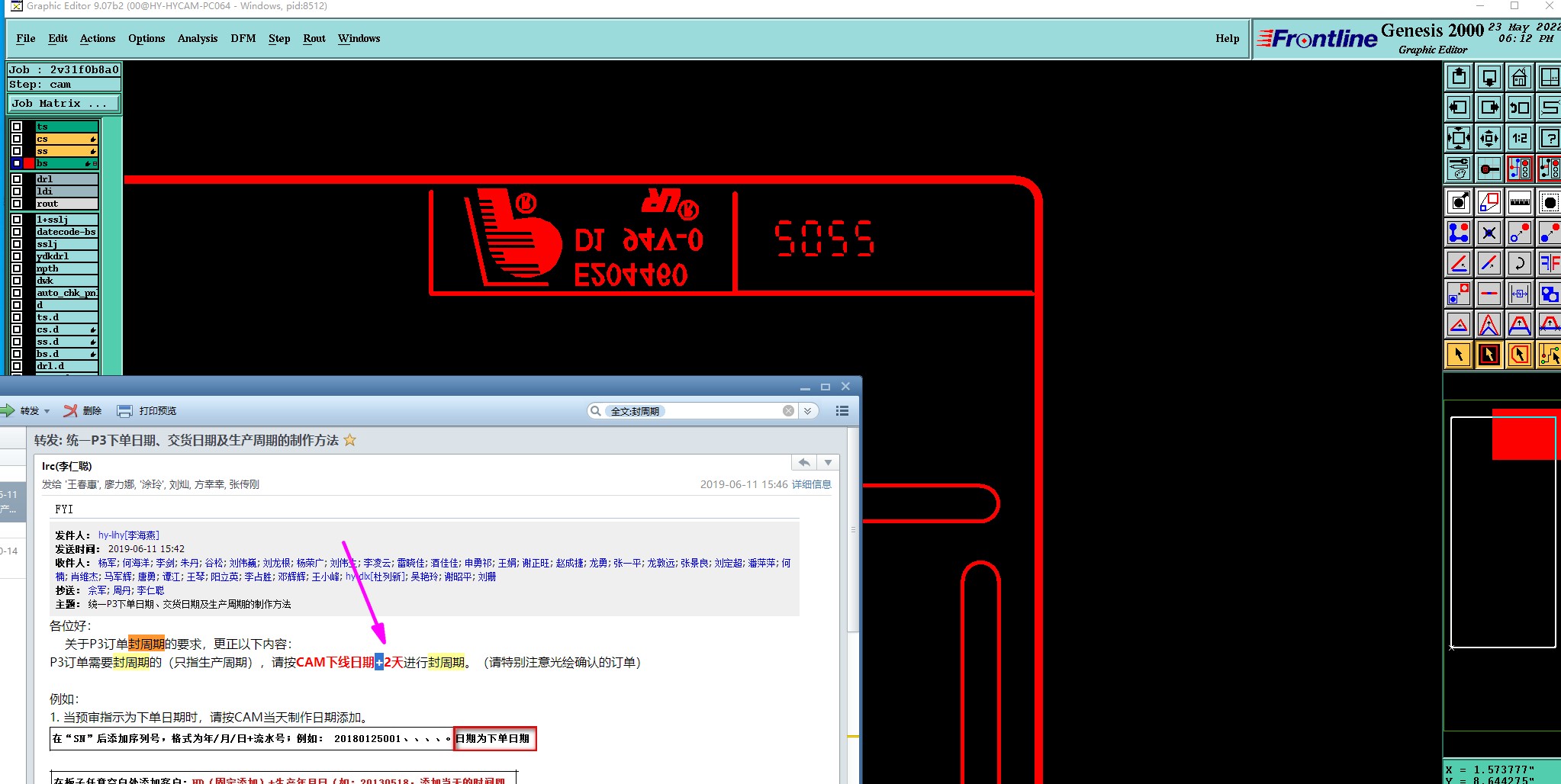
Task: Open the DFM menu
Action: coord(243,38)
